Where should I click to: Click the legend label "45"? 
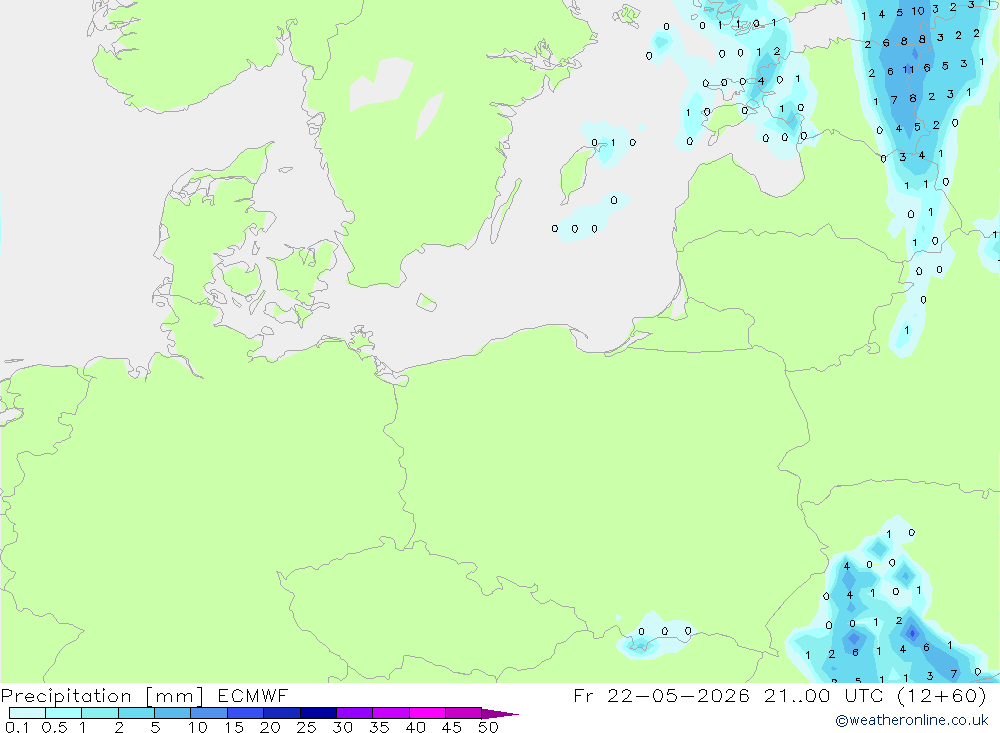452,727
